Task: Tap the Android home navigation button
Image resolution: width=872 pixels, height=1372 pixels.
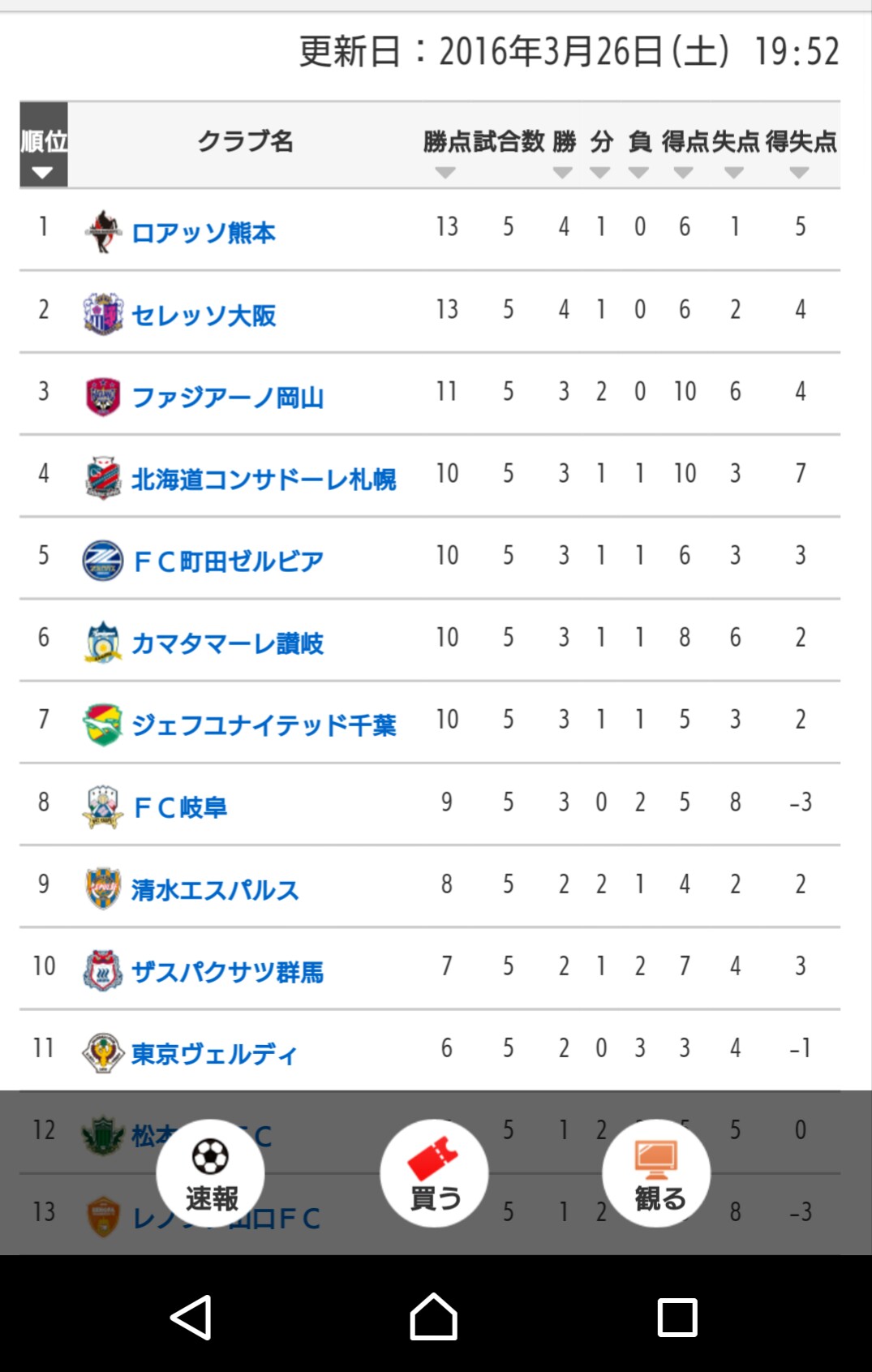Action: point(434,1316)
